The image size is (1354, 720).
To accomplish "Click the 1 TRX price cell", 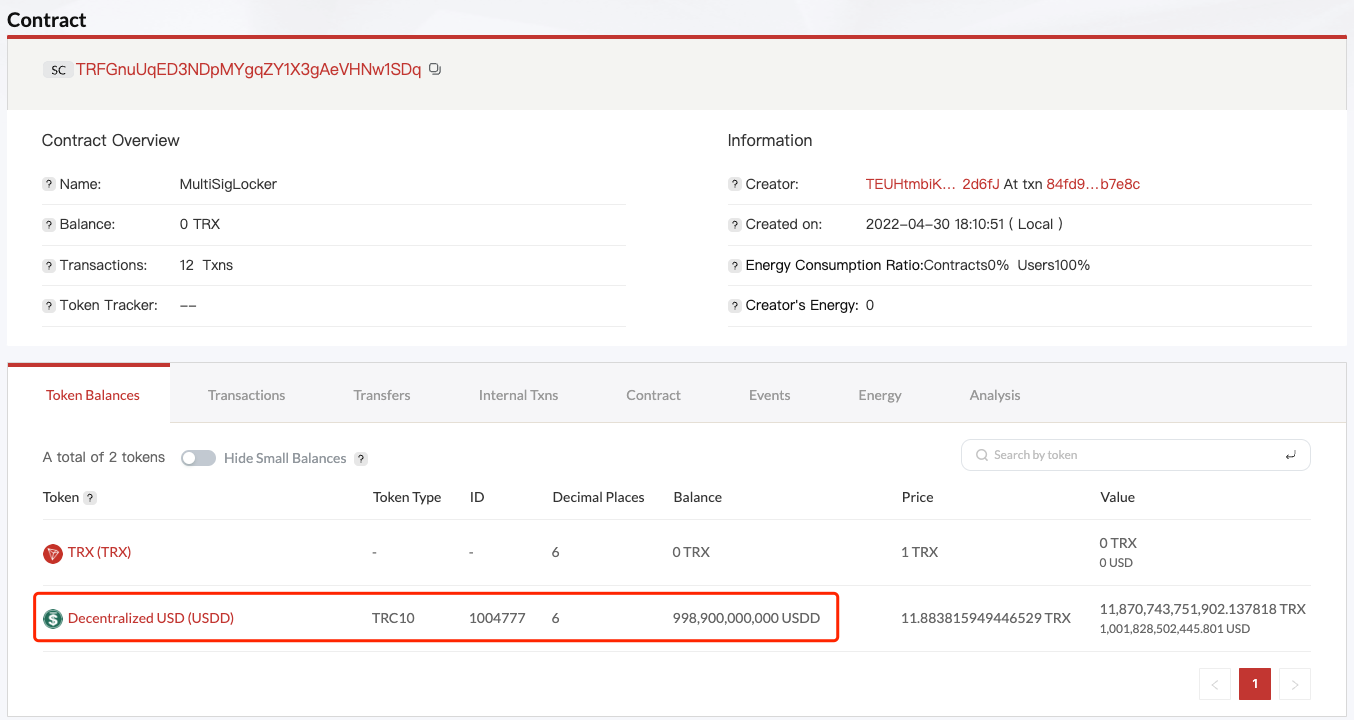I will coord(919,553).
